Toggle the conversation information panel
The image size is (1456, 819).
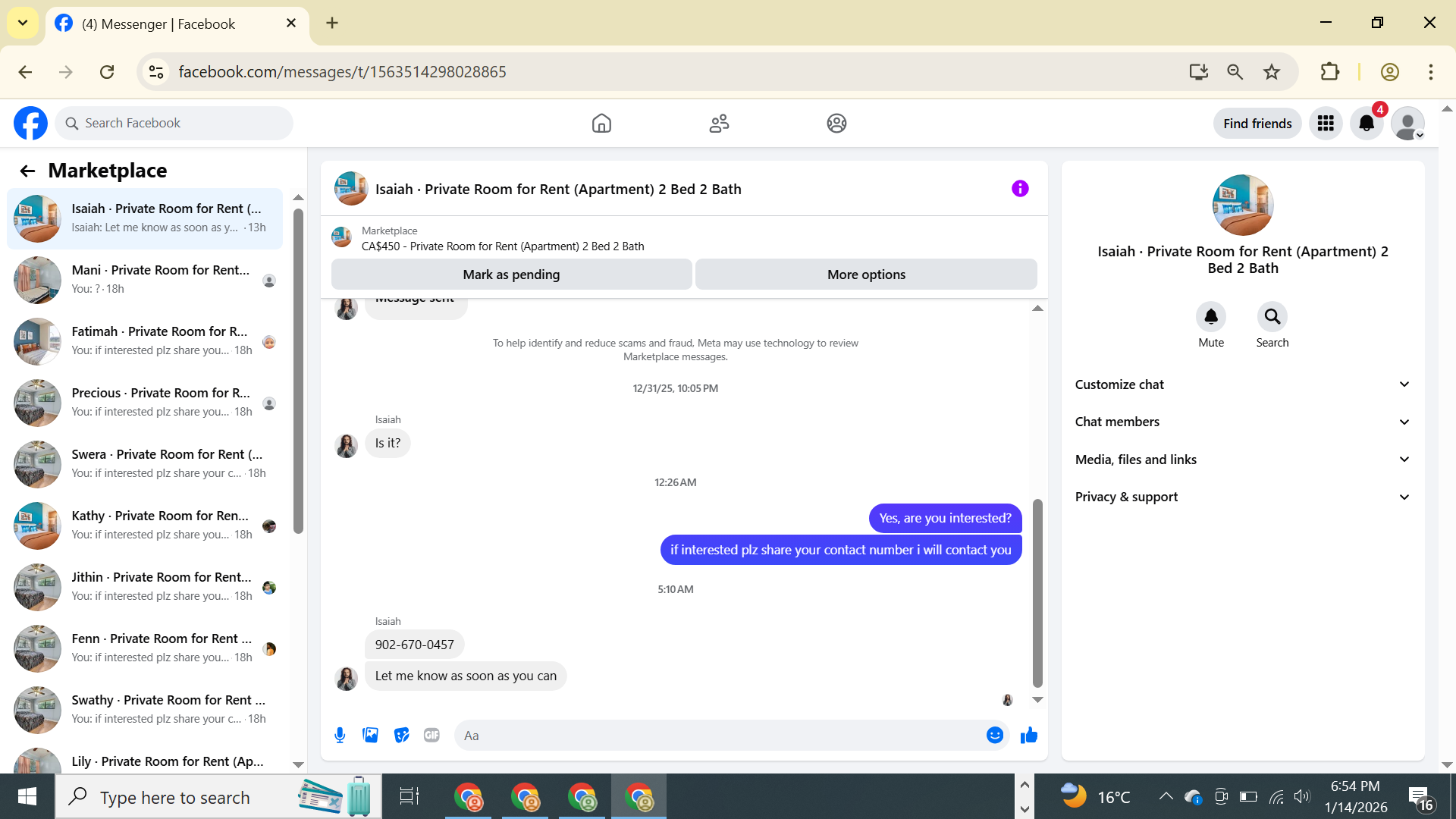1020,189
